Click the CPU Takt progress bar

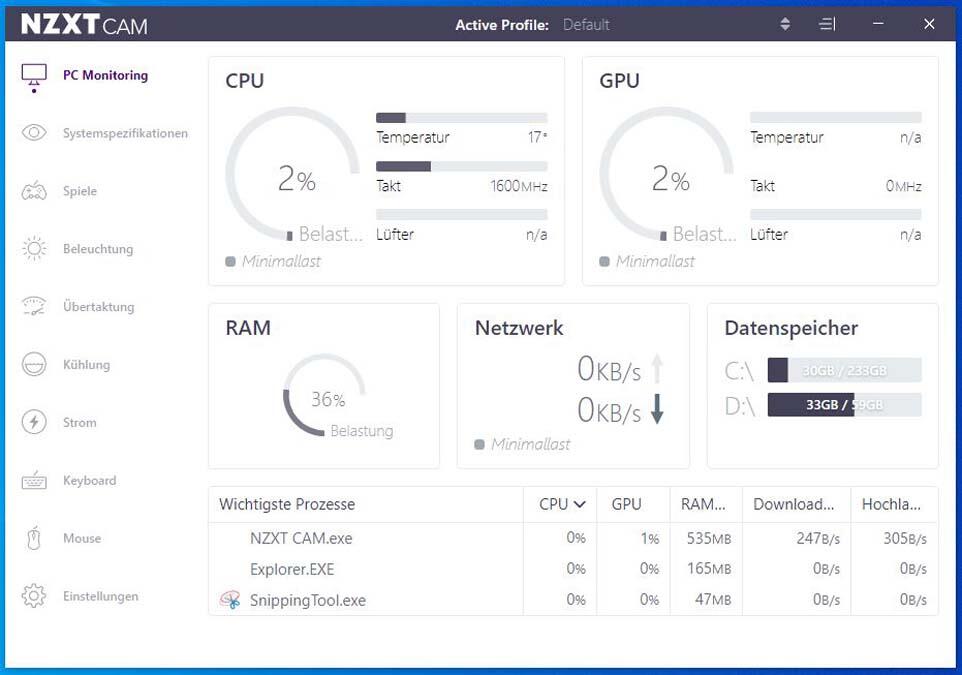pyautogui.click(x=461, y=166)
